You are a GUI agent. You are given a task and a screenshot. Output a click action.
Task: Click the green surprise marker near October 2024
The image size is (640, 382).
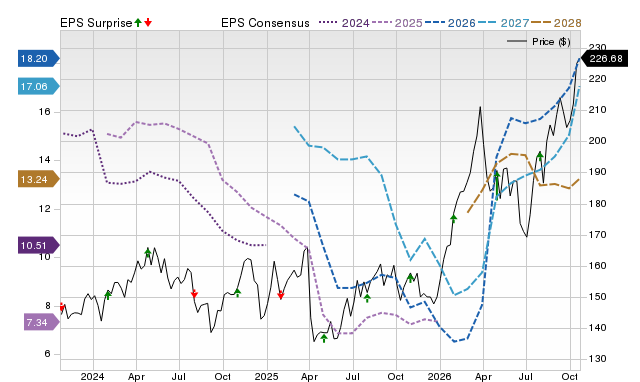[x=238, y=293]
